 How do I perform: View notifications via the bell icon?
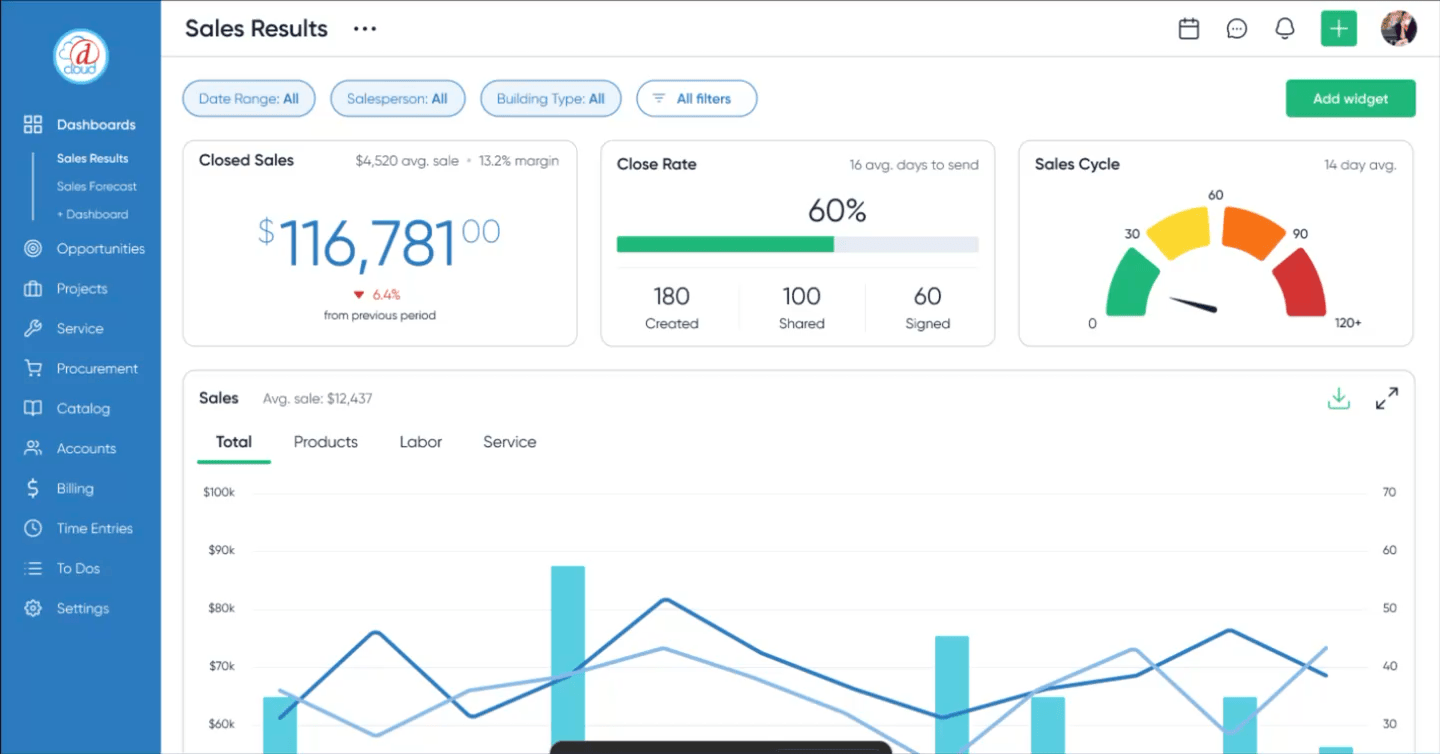point(1285,28)
